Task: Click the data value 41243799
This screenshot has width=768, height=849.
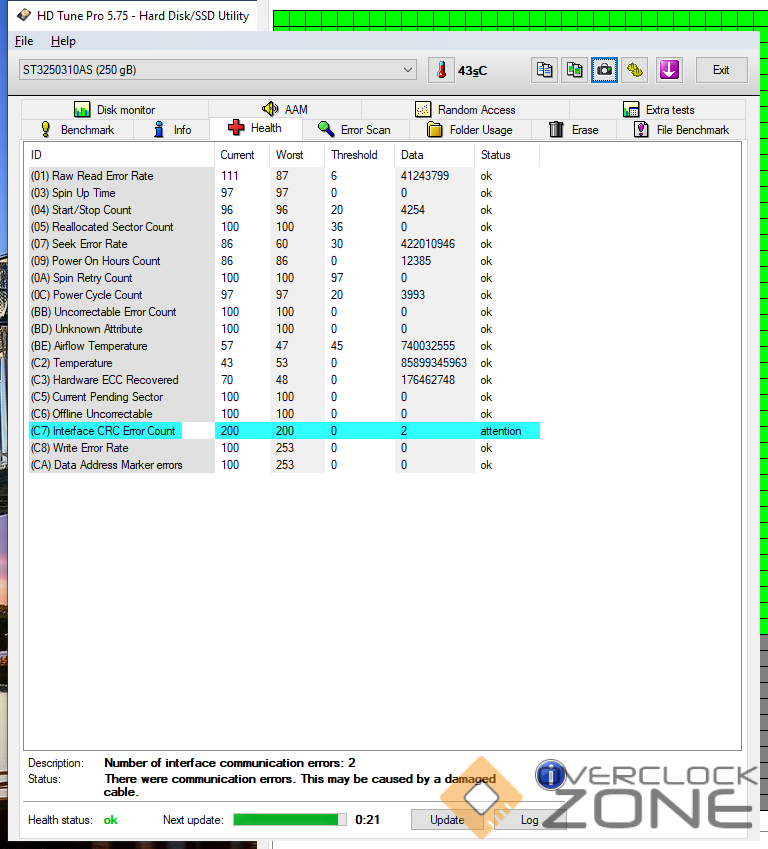Action: (x=425, y=176)
